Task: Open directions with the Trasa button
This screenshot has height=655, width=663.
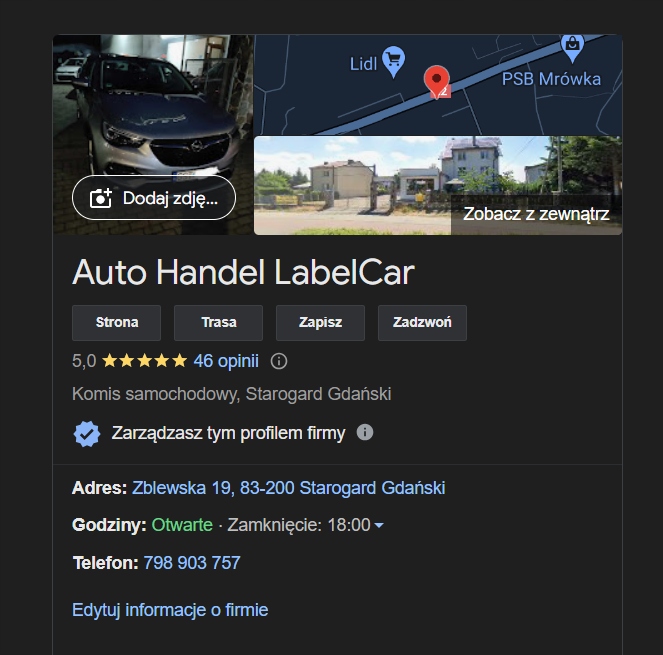Action: coord(219,323)
